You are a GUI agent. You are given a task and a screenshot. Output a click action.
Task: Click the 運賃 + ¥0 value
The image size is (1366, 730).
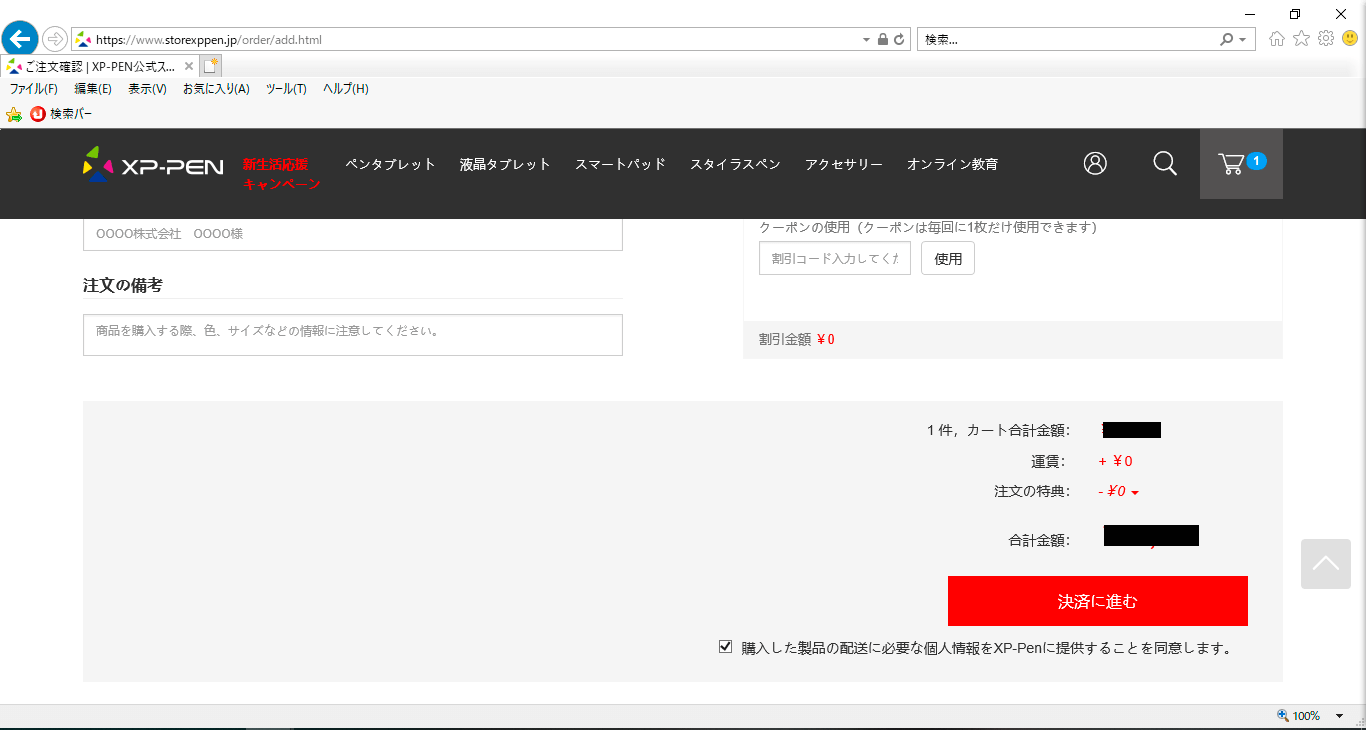point(1115,461)
